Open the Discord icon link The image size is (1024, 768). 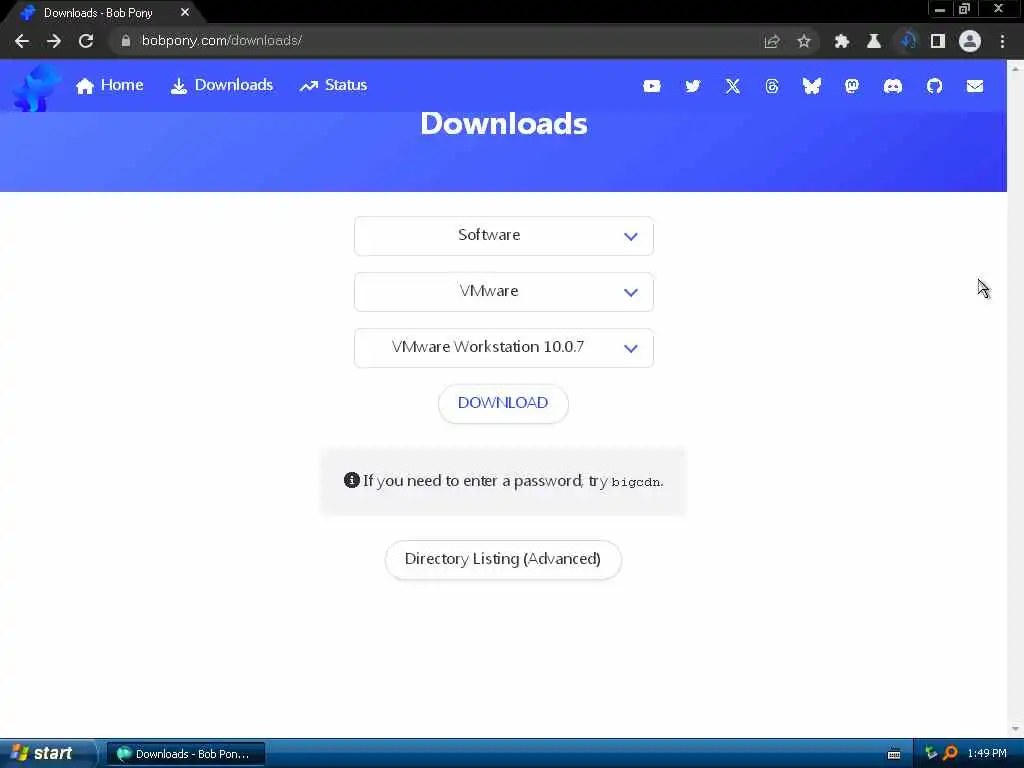tap(893, 86)
